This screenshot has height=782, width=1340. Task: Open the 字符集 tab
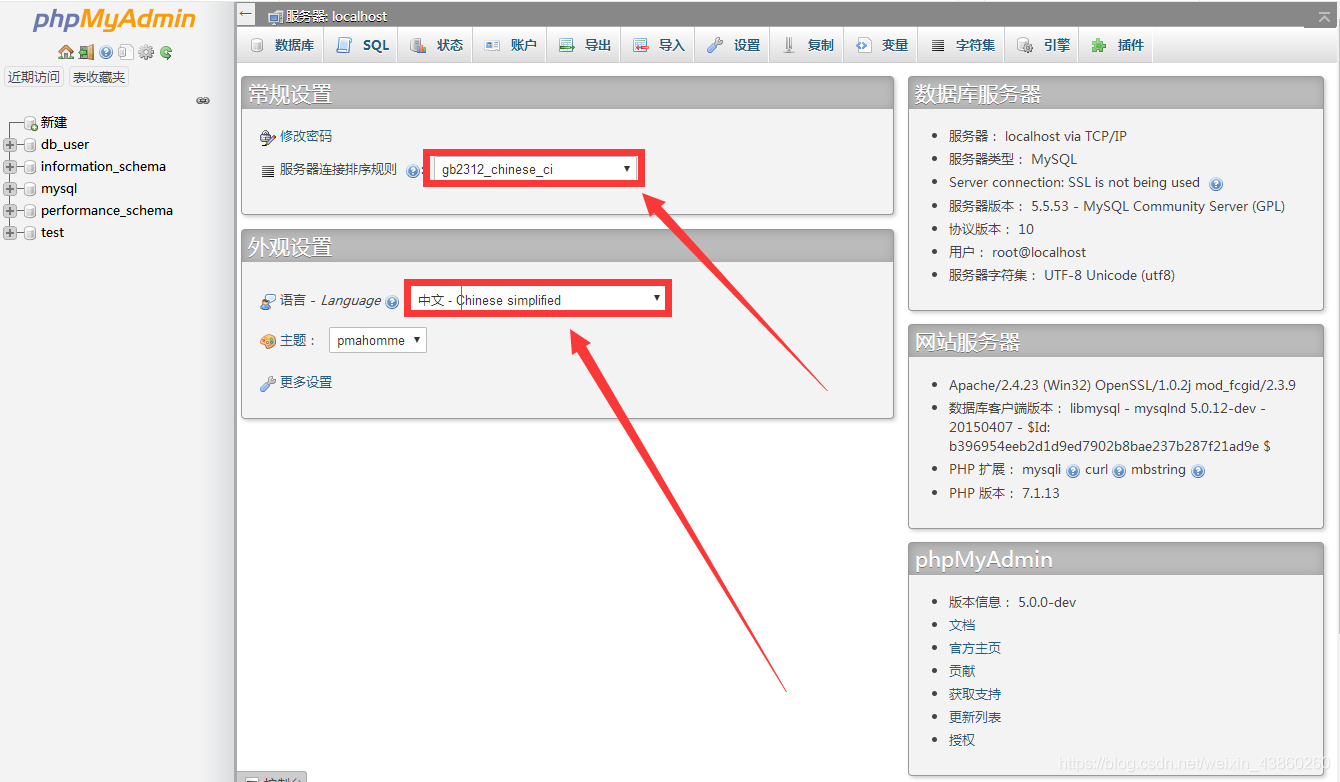[962, 45]
